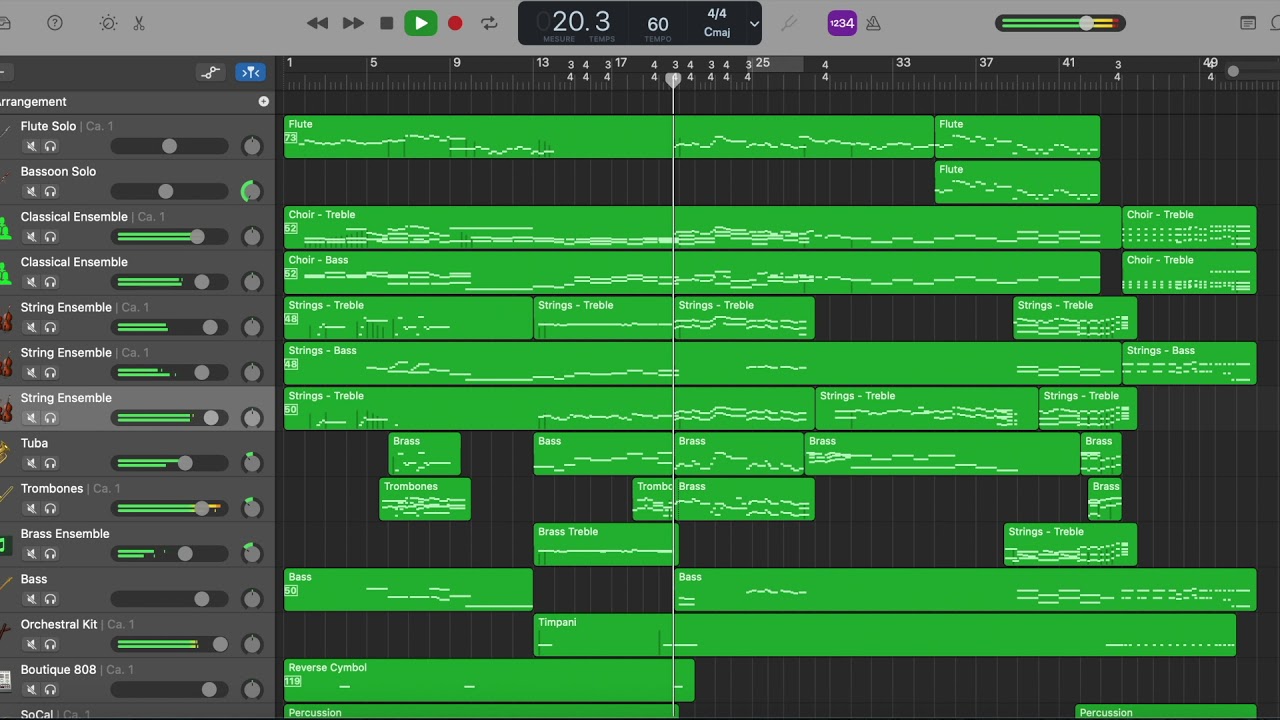Viewport: 1280px width, 720px height.
Task: Open Smart Controls dial button
Action: (108, 23)
